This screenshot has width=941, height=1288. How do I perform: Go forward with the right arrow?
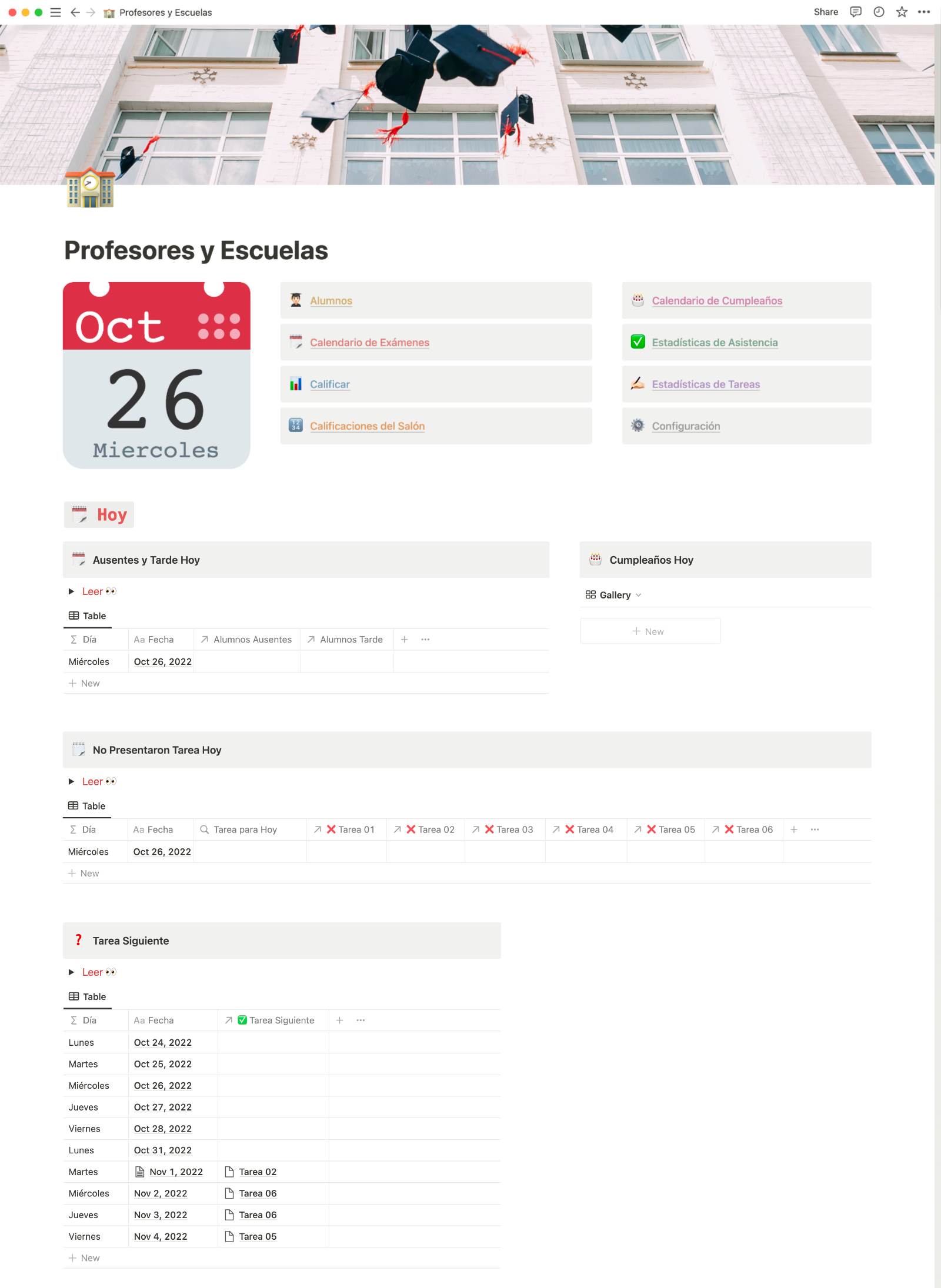pyautogui.click(x=91, y=12)
